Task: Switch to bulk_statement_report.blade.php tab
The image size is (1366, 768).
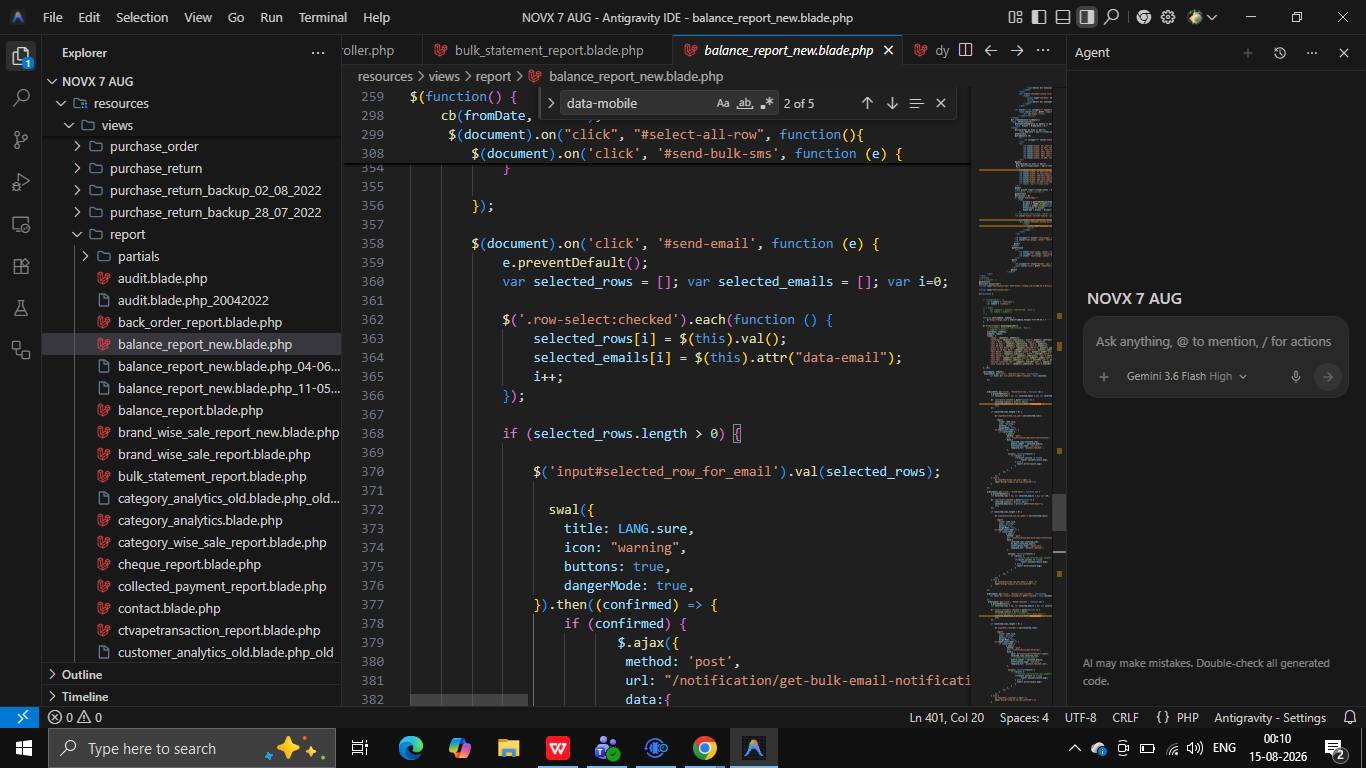Action: (x=548, y=50)
